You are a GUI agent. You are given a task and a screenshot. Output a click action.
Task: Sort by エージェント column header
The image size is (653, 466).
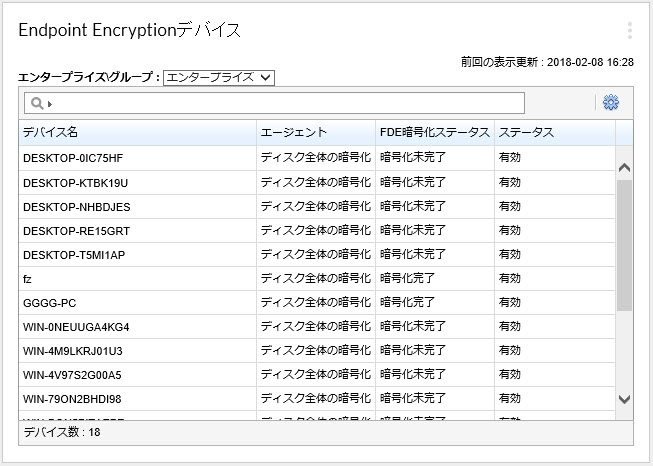point(315,133)
